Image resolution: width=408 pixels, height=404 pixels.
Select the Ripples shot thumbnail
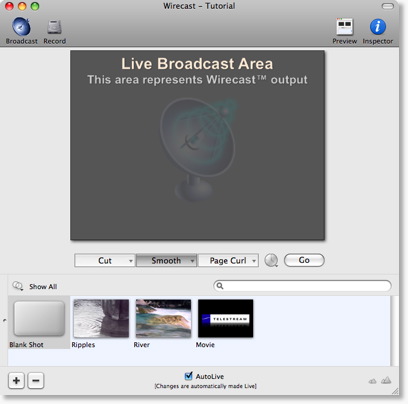click(101, 318)
